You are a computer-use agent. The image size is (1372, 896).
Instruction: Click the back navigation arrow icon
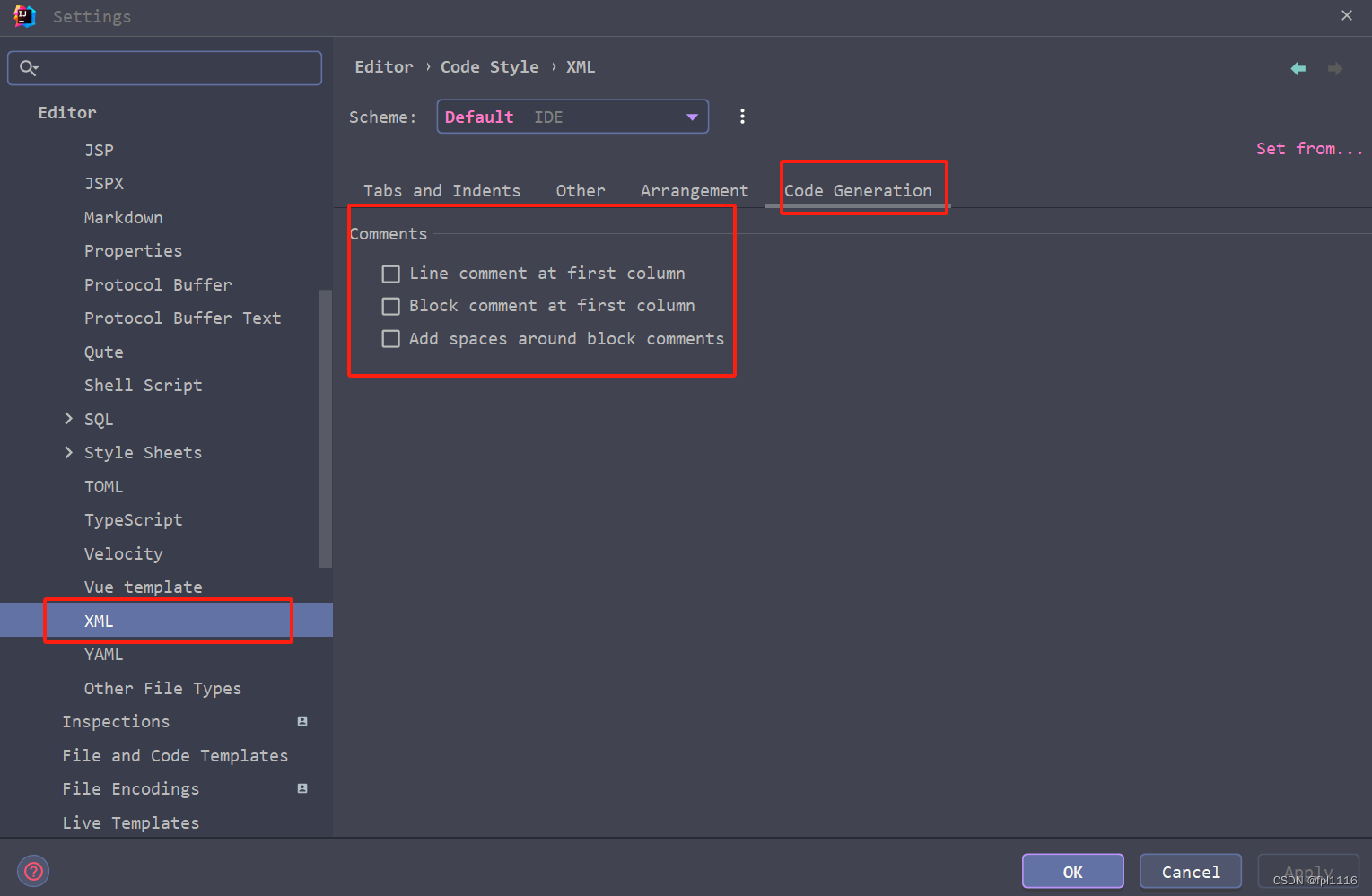[1298, 69]
